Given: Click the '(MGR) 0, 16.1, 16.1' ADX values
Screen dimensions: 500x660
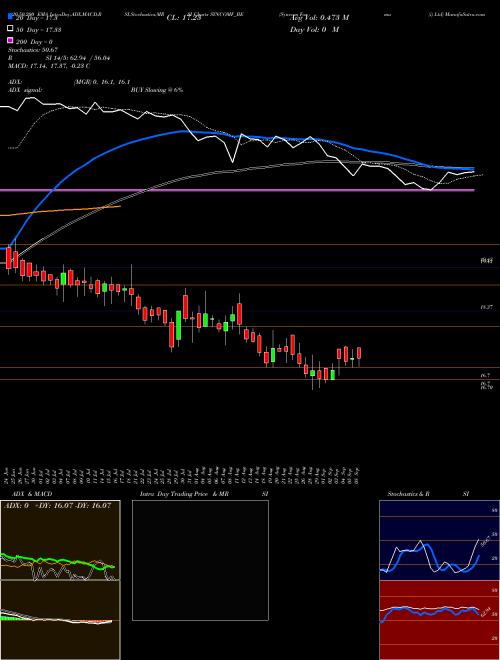Looking at the screenshot, I should (x=102, y=82).
